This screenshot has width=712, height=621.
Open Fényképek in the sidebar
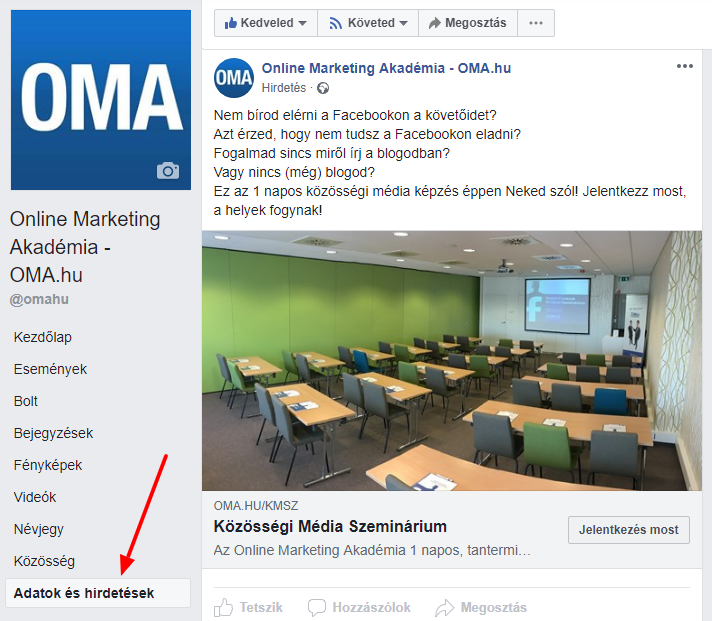coord(48,465)
